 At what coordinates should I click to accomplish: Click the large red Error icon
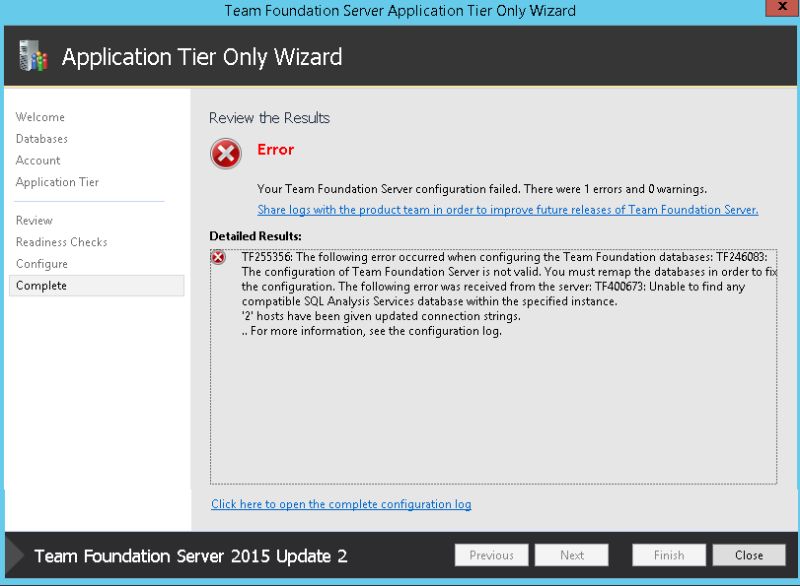tap(226, 153)
